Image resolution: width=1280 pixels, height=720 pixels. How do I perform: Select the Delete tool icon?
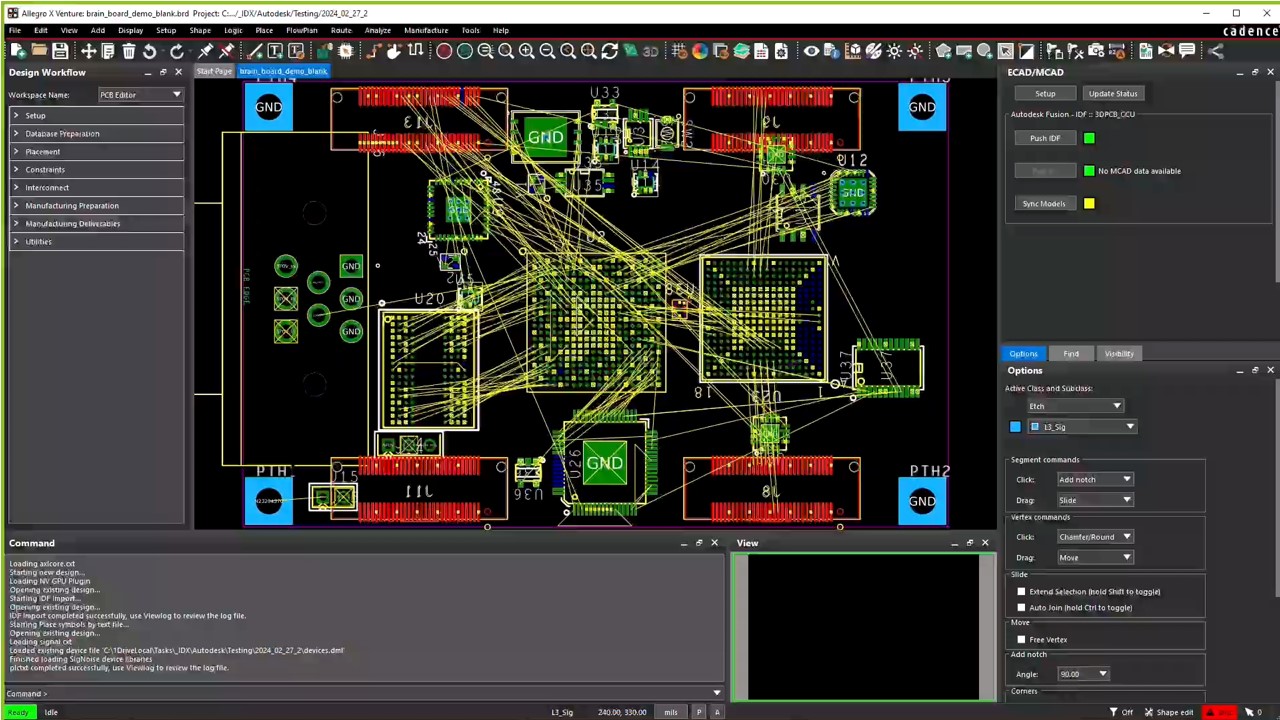pos(128,51)
